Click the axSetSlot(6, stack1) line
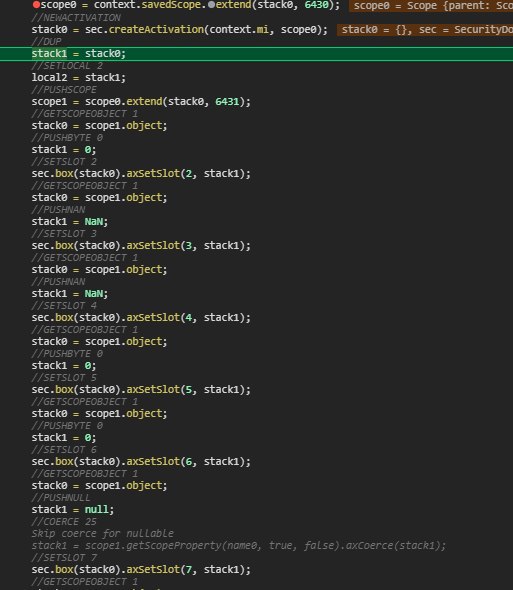 (x=141, y=462)
